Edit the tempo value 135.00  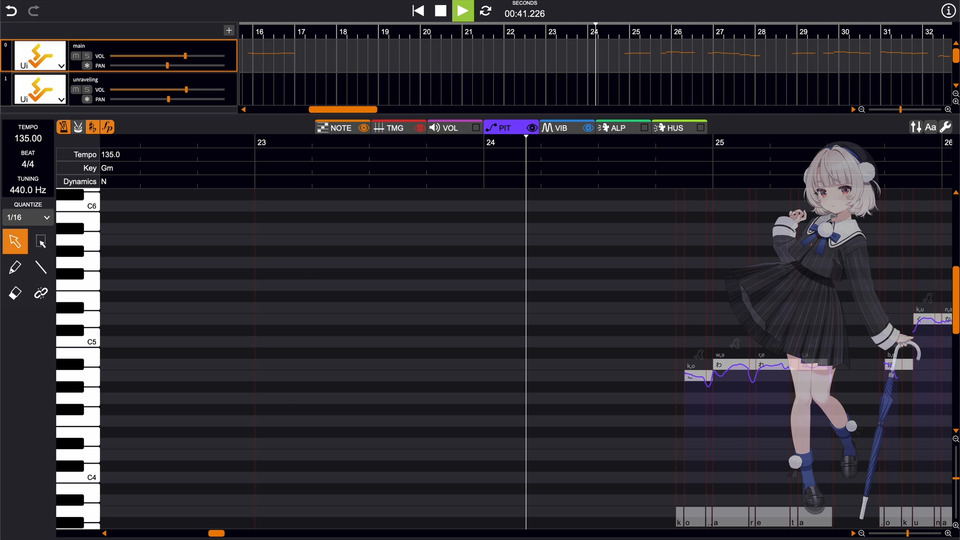tap(28, 138)
